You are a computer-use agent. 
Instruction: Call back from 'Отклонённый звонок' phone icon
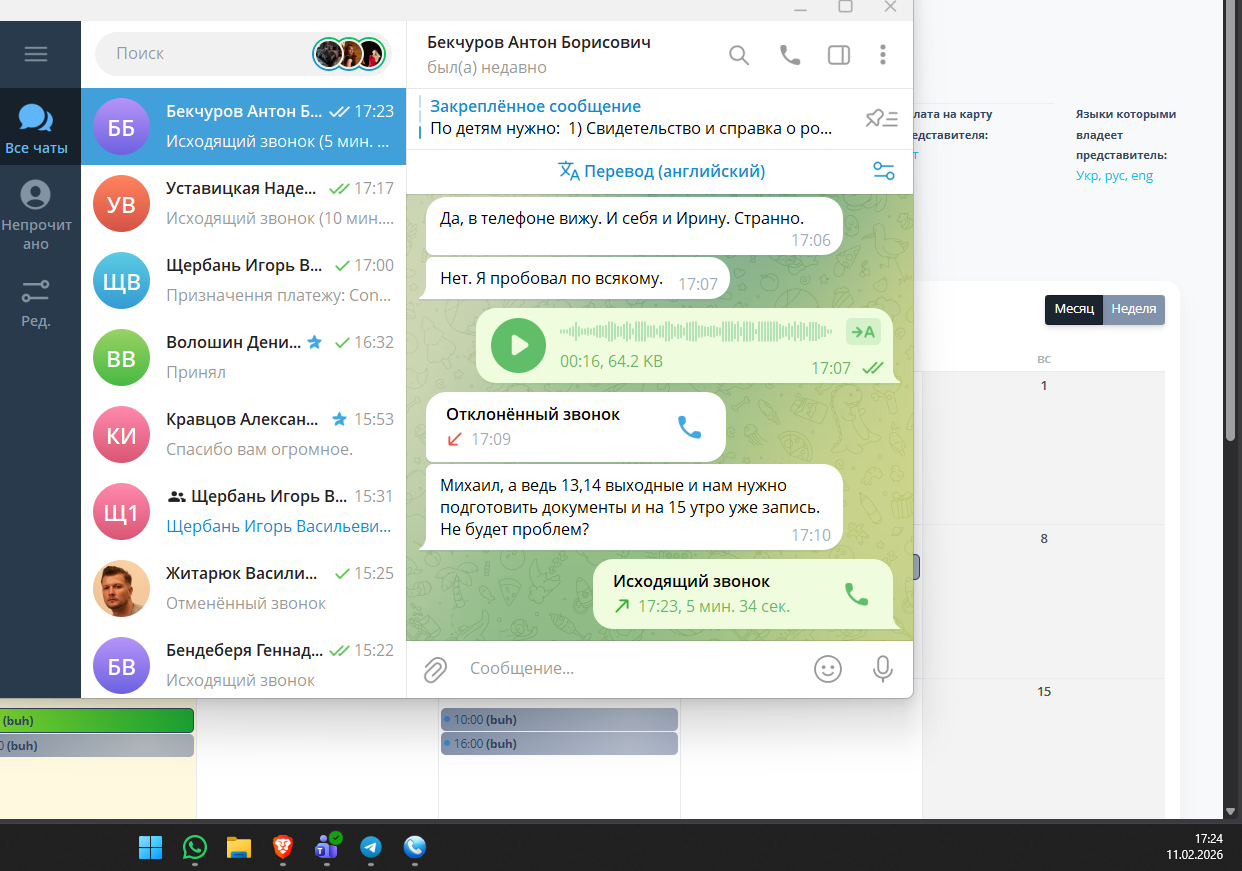(x=690, y=427)
